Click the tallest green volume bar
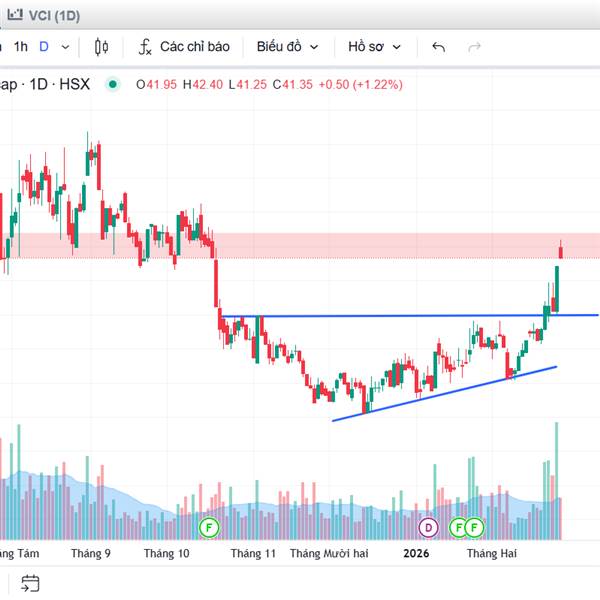 pos(556,481)
